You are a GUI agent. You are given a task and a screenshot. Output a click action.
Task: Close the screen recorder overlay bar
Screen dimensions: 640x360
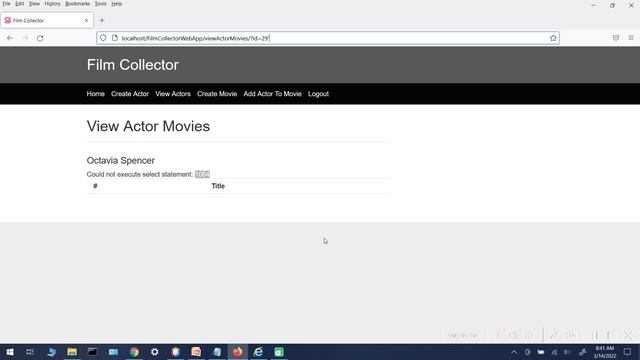[x=628, y=335]
